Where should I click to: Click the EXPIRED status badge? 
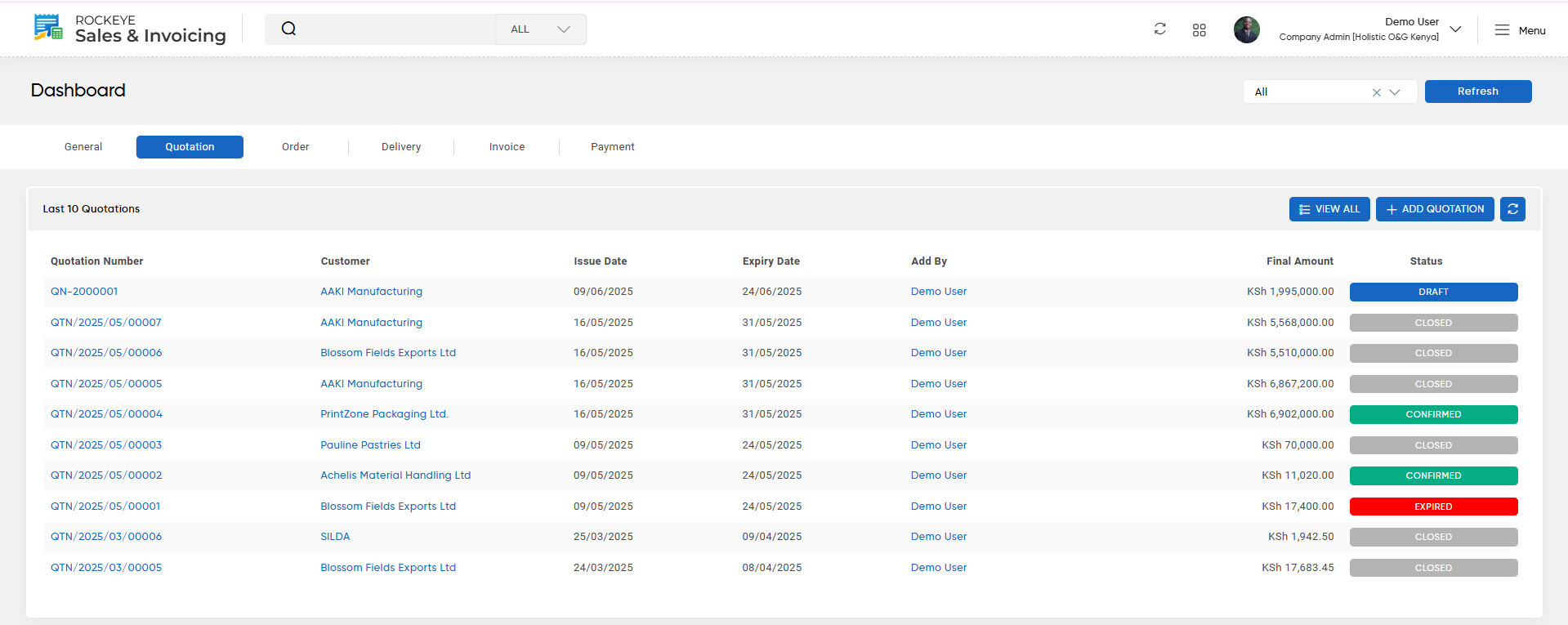1433,507
